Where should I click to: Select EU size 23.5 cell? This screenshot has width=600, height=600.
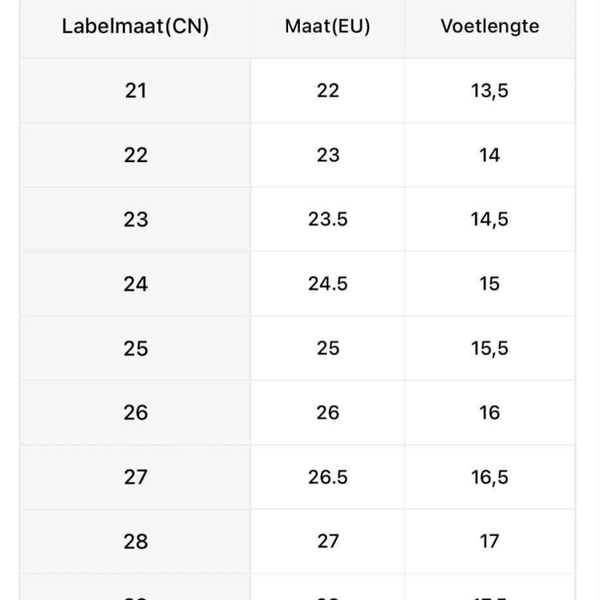327,219
